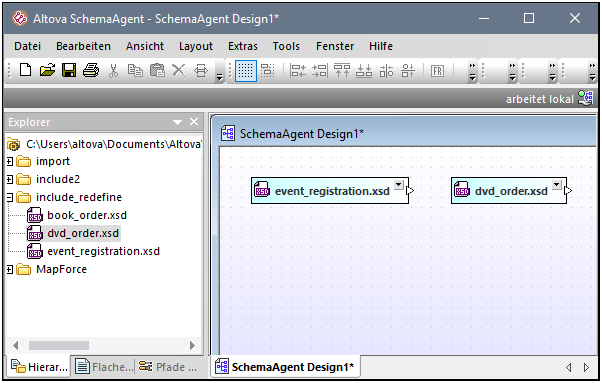Center selected boxes horizontally

[x=386, y=71]
